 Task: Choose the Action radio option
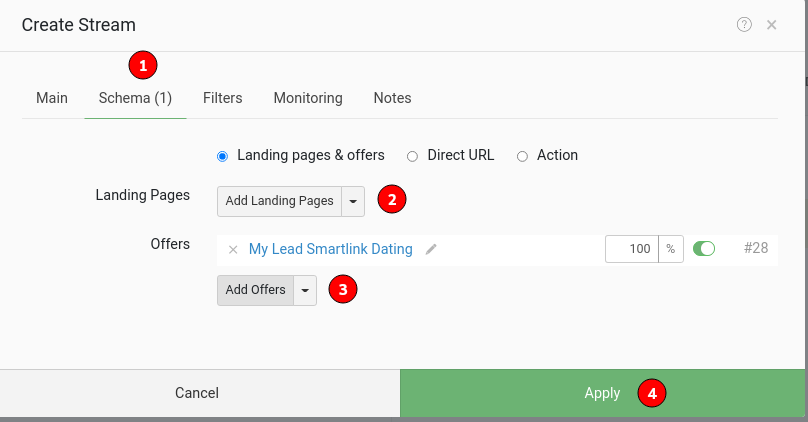(x=522, y=156)
